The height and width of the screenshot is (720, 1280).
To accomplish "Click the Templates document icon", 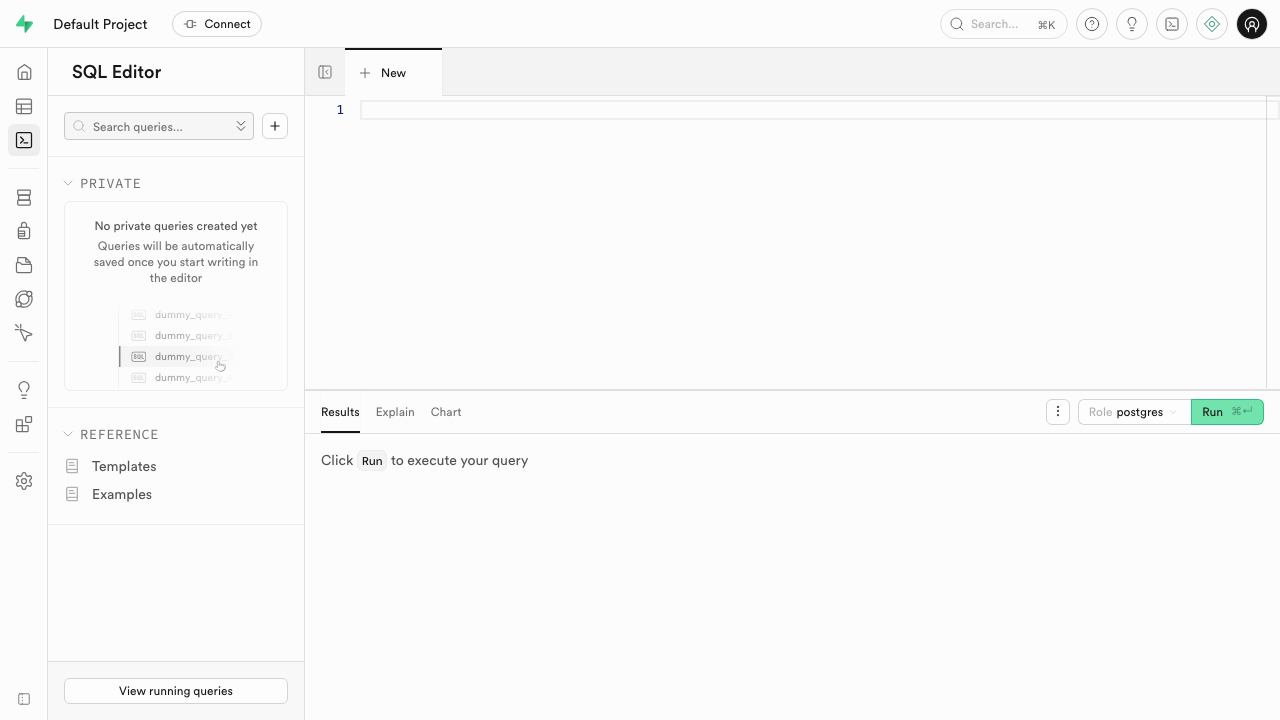I will point(72,466).
